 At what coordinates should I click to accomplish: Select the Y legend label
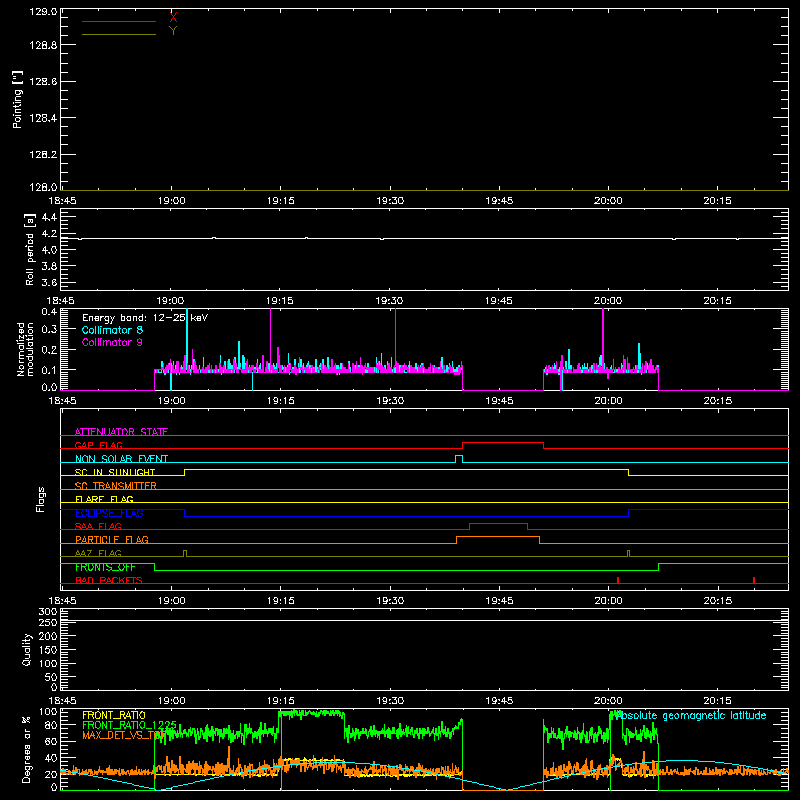point(173,31)
